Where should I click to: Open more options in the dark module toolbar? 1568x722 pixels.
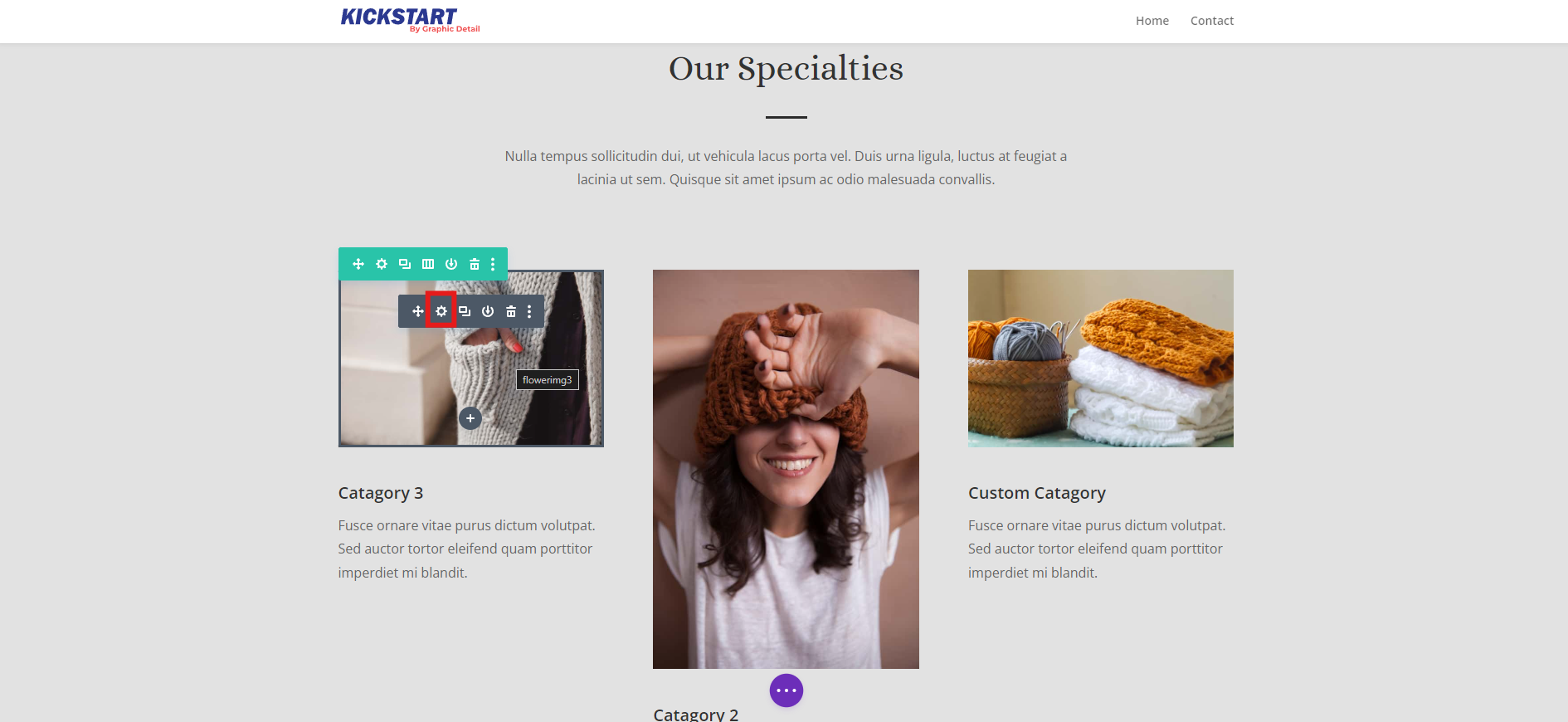[x=529, y=311]
